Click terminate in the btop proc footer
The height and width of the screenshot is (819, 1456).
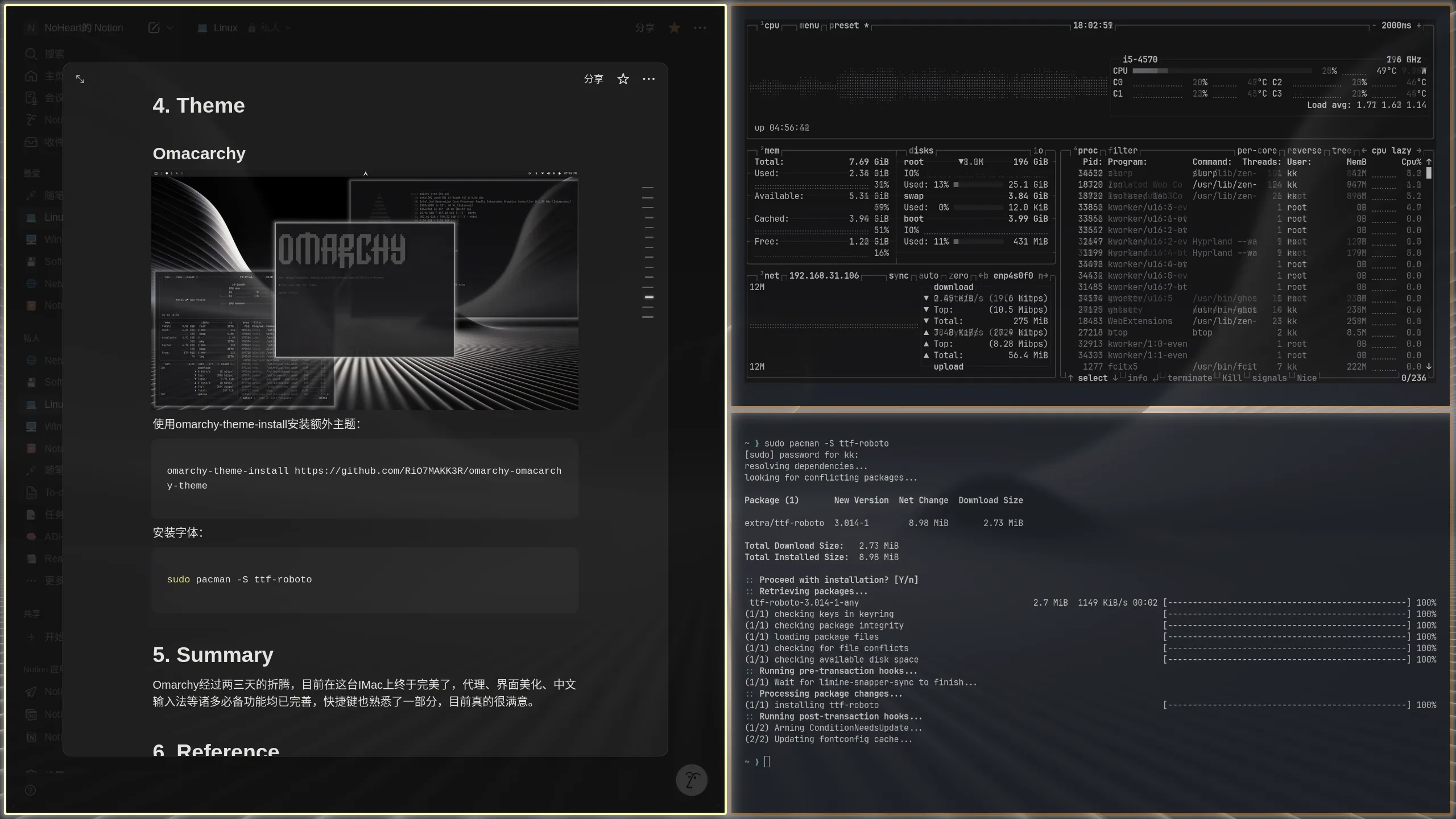[1190, 378]
